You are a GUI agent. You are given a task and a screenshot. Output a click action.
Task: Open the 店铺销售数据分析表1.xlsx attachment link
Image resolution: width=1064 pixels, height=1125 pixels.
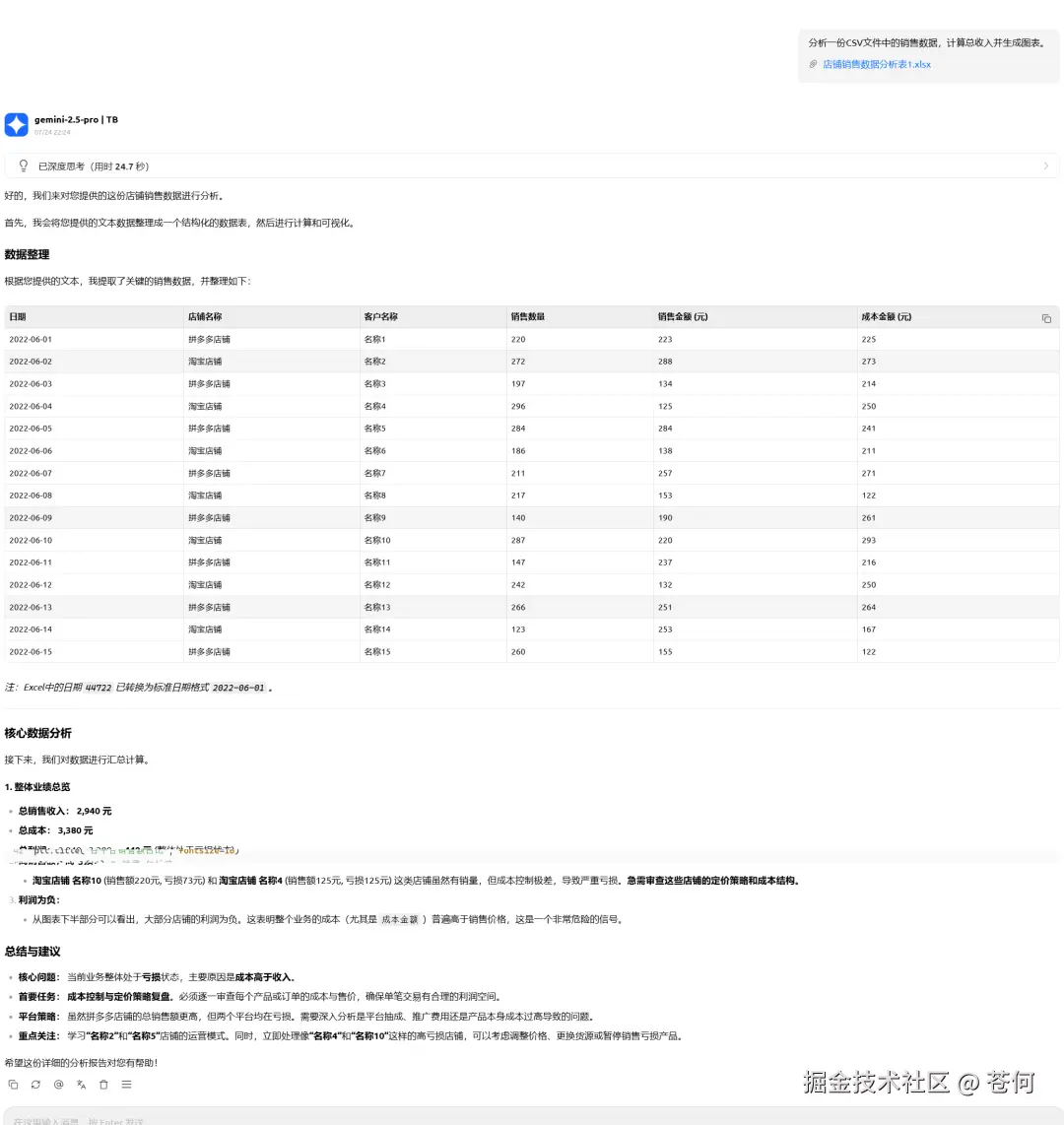click(x=877, y=64)
